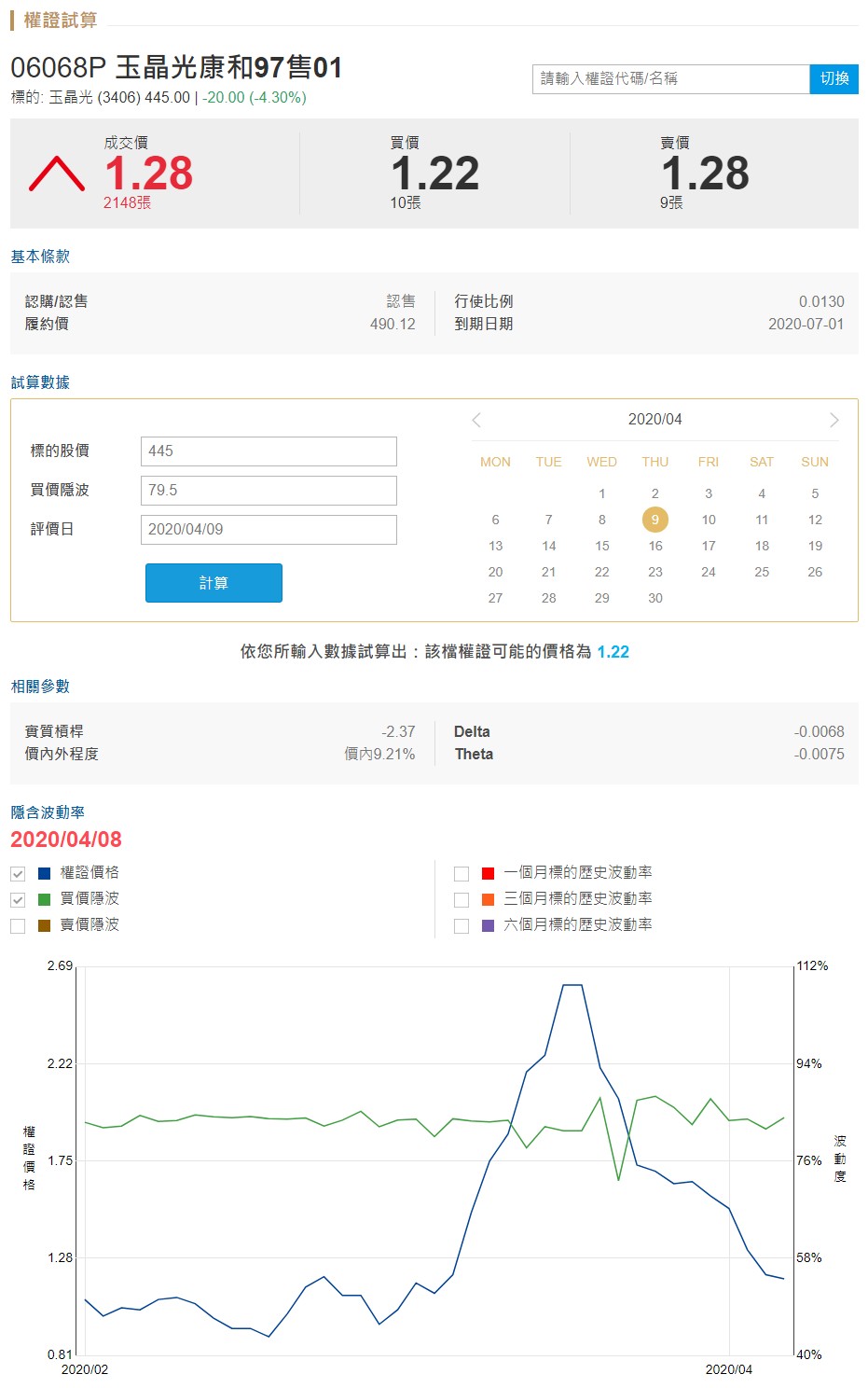The height and width of the screenshot is (1388, 868).
Task: Click the 2020/02 chart axis label
Action: (85, 1369)
